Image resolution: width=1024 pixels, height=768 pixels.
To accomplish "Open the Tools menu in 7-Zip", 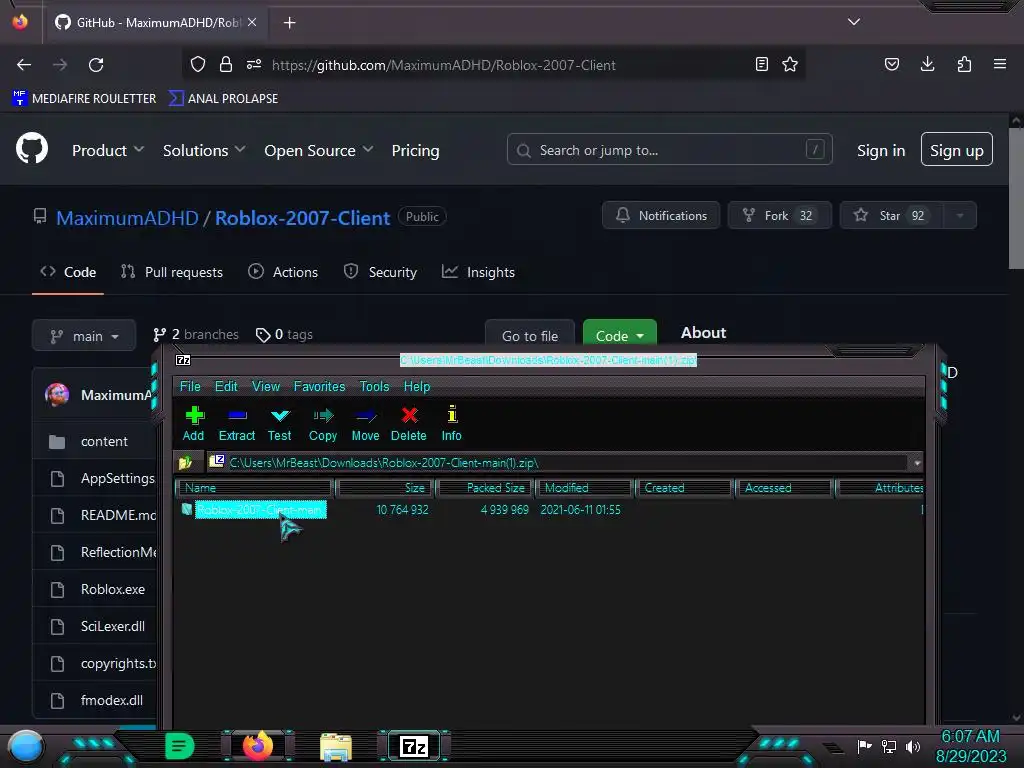I will click(374, 386).
